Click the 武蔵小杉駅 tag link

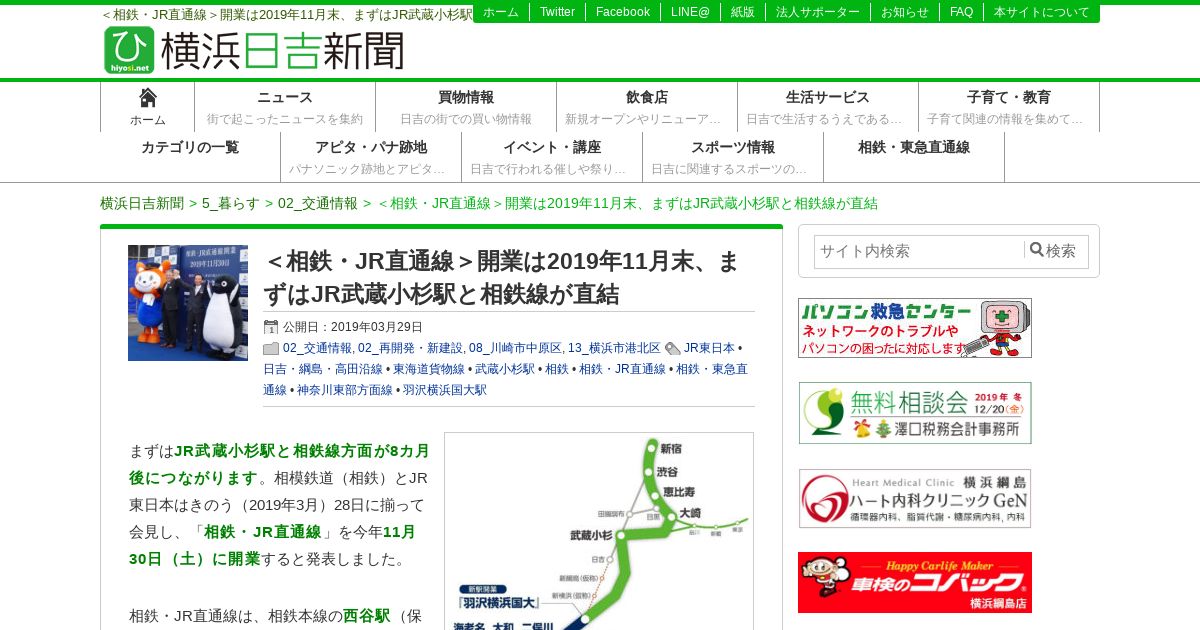(x=505, y=369)
